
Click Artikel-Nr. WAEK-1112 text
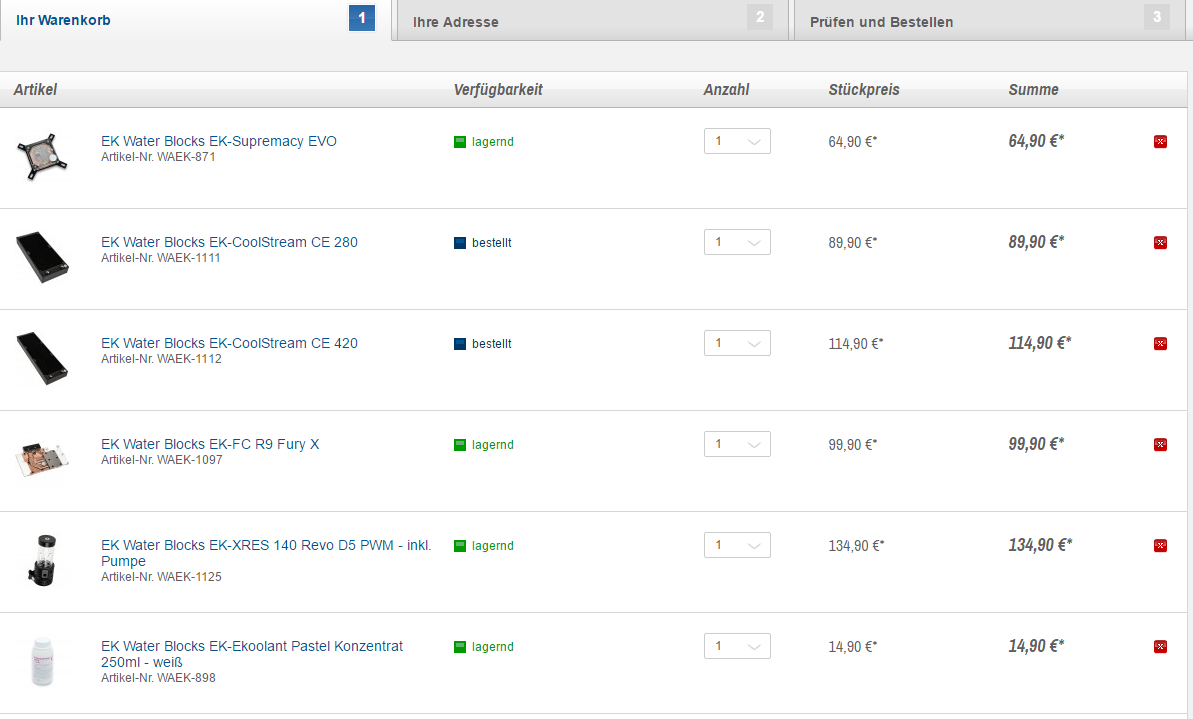click(161, 359)
